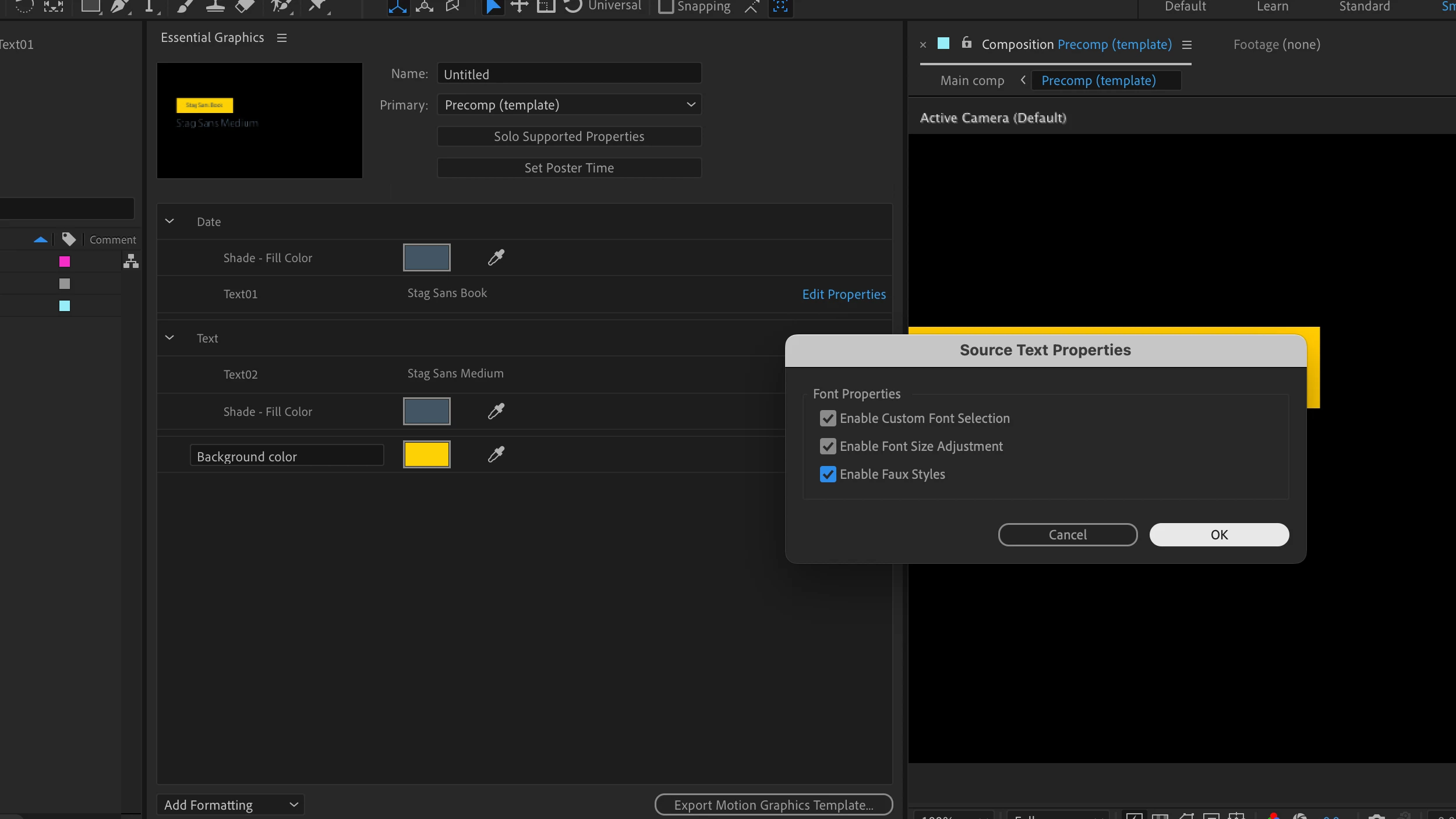Click the yellow Background color swatch
1456x819 pixels.
427,454
